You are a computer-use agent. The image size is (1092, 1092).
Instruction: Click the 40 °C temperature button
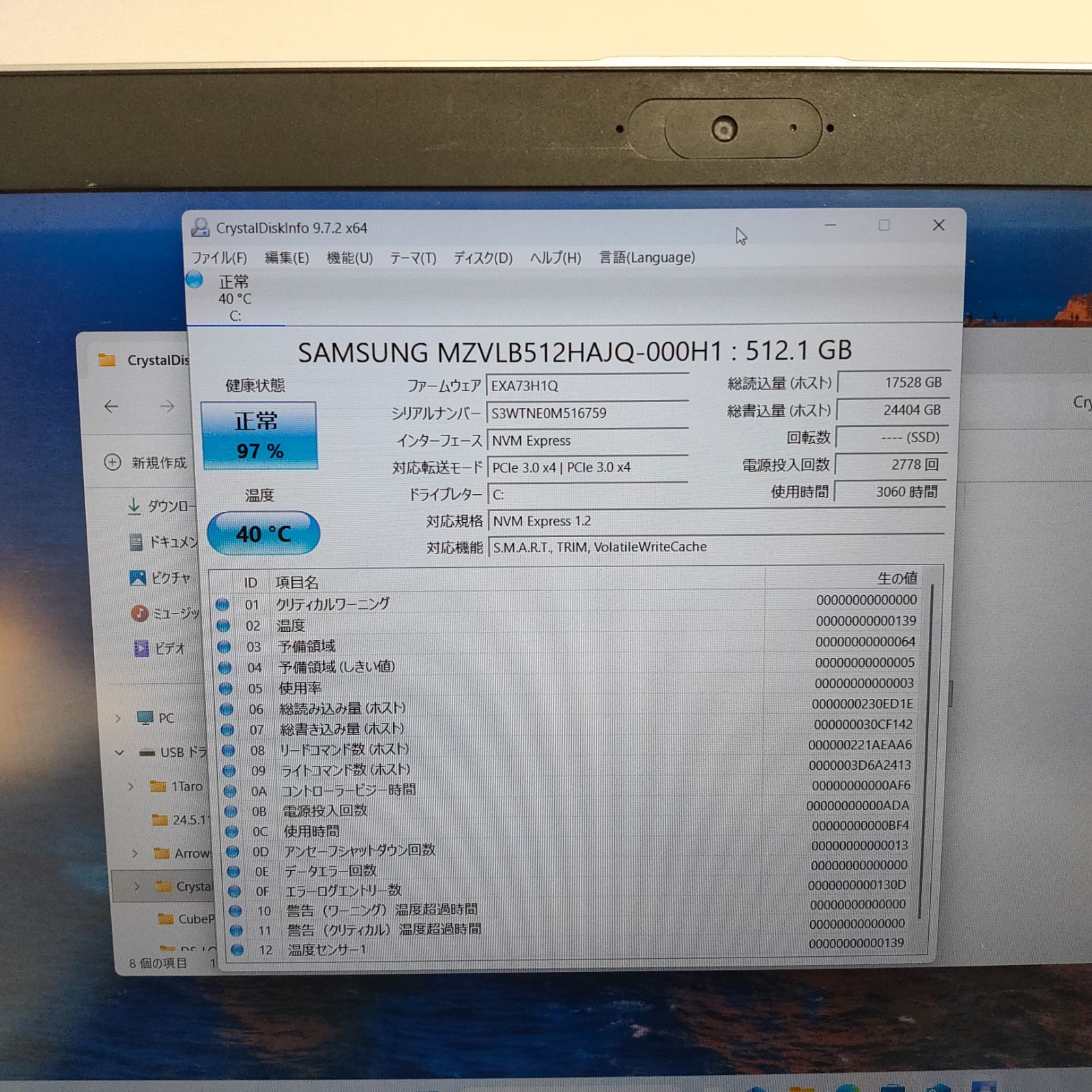pyautogui.click(x=263, y=533)
